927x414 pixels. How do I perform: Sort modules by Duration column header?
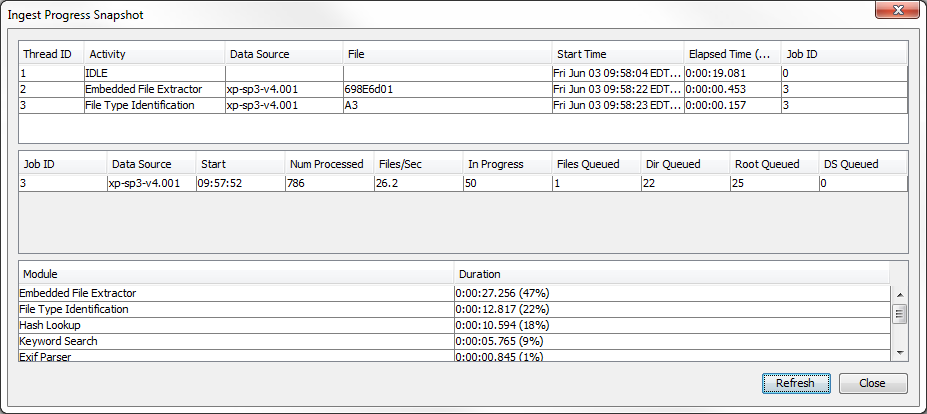[670, 274]
